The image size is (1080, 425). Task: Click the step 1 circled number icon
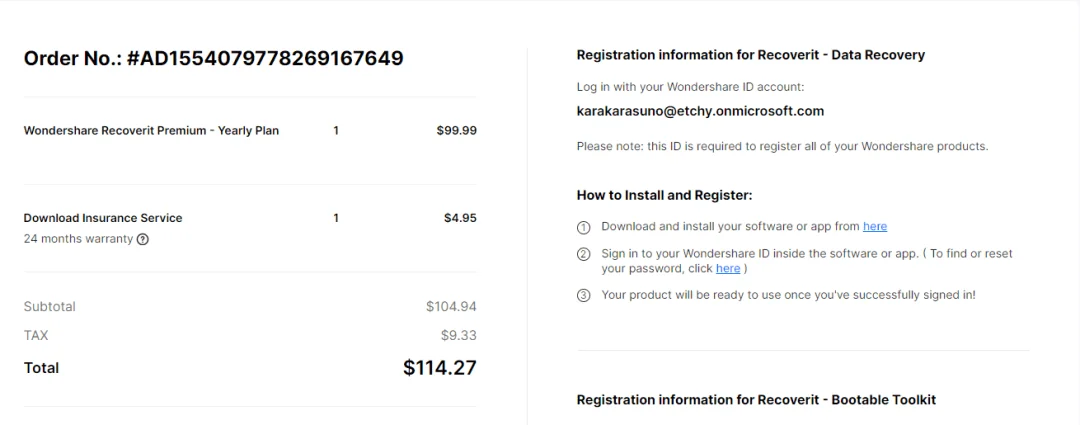click(x=583, y=227)
